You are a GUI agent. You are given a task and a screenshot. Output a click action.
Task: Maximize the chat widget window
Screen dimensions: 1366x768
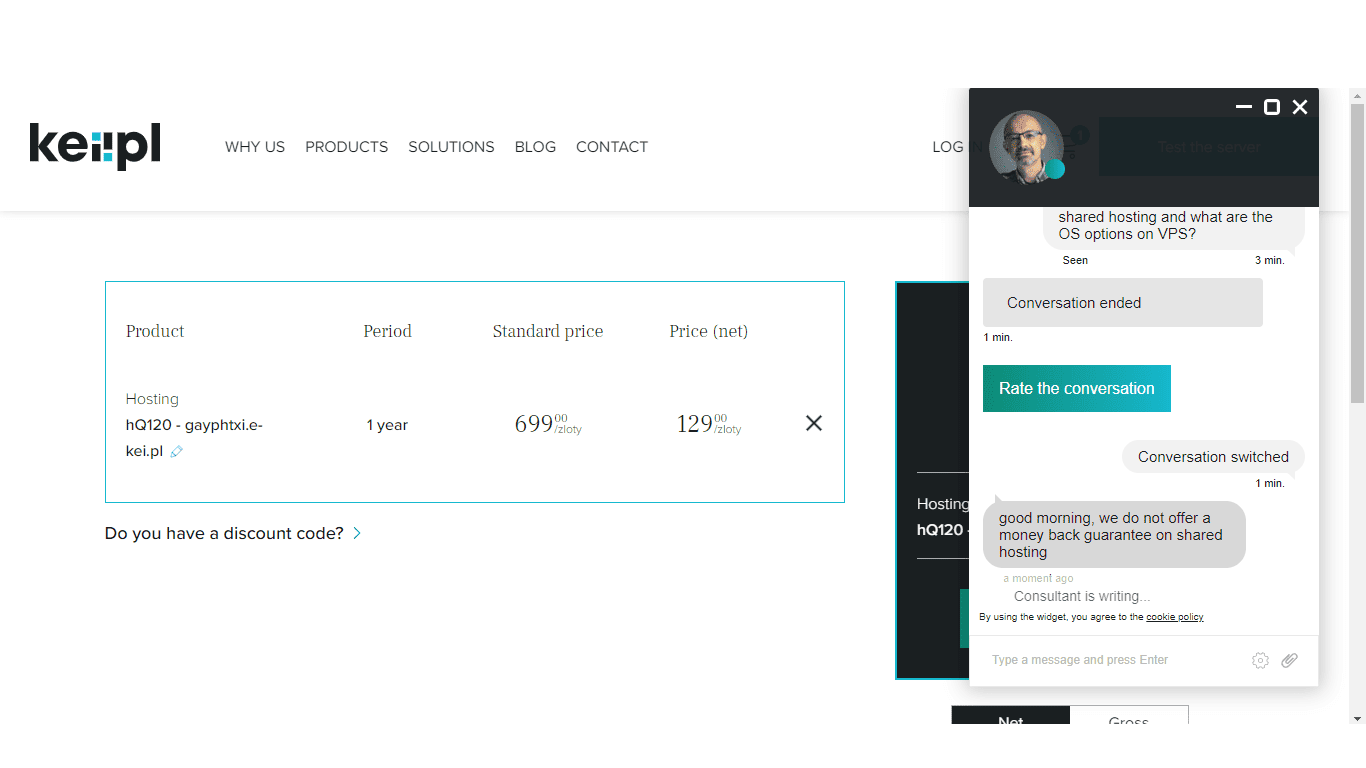[1272, 107]
